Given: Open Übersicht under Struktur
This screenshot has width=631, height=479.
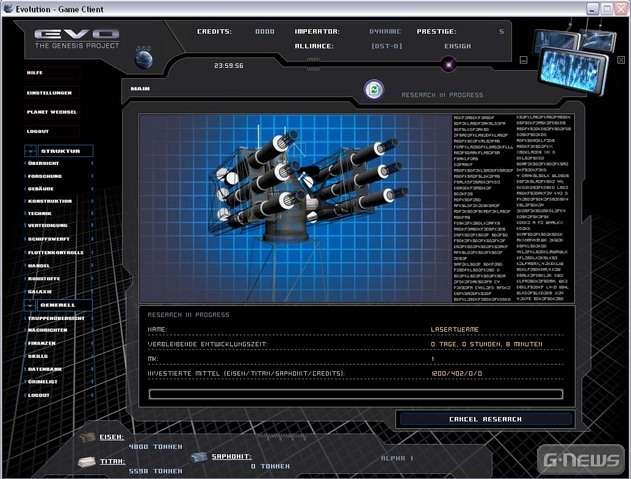Looking at the screenshot, I should coord(43,163).
